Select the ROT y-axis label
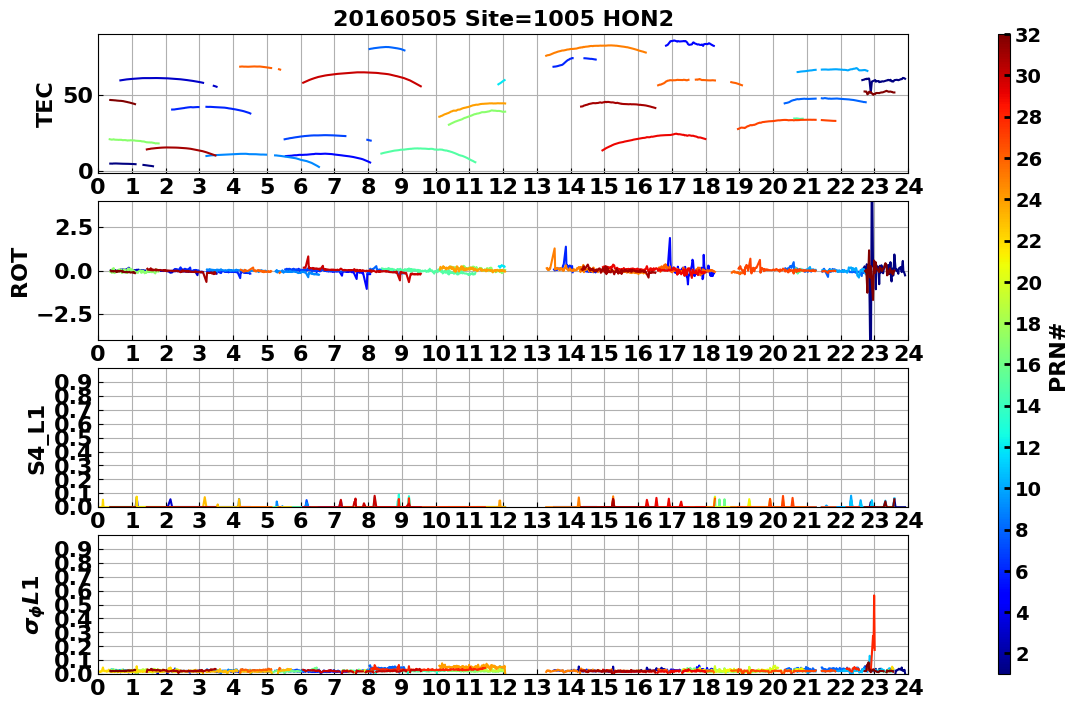The width and height of the screenshot is (1077, 709). point(21,273)
